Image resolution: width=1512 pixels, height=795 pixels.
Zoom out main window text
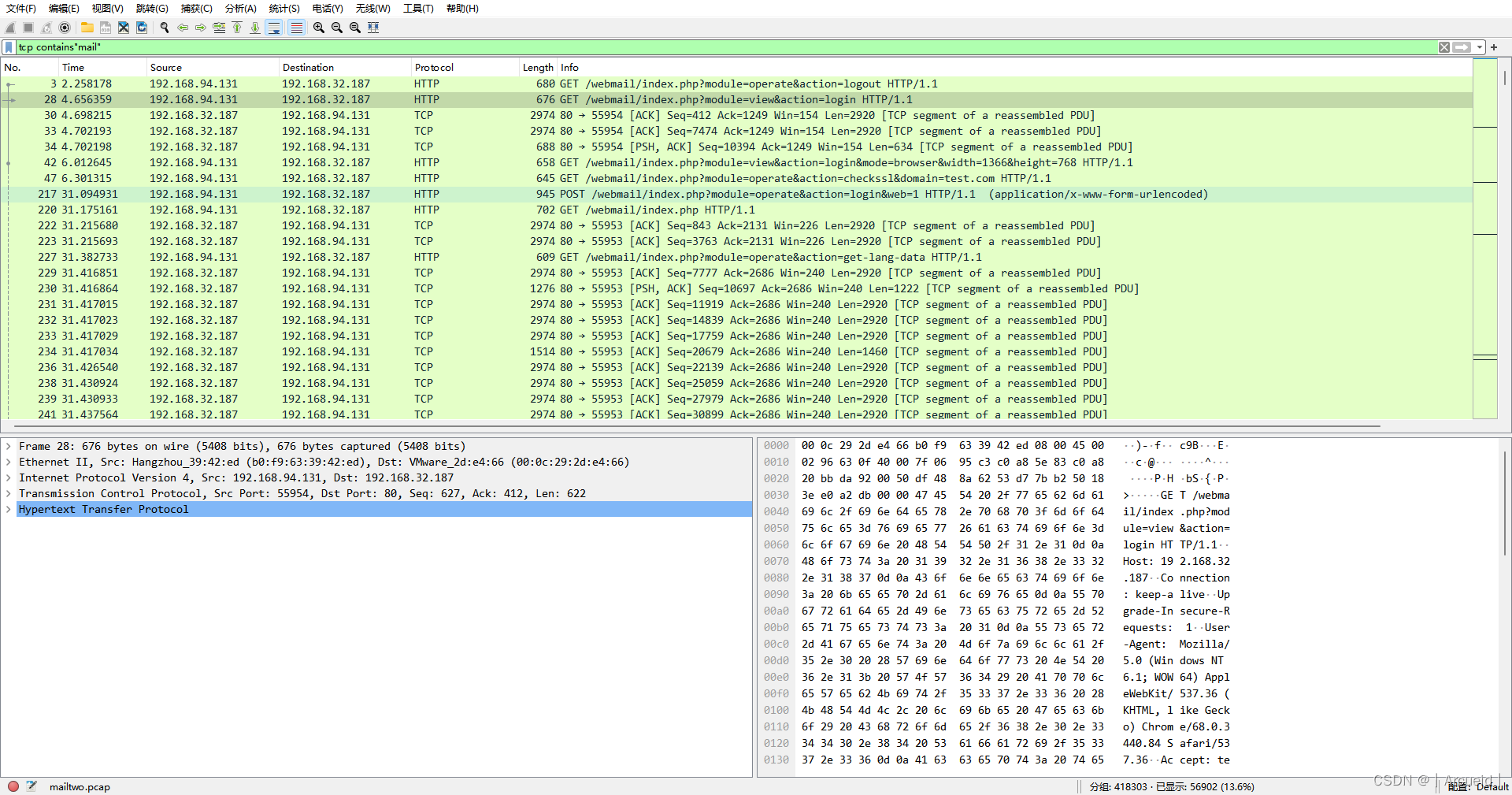pos(337,28)
